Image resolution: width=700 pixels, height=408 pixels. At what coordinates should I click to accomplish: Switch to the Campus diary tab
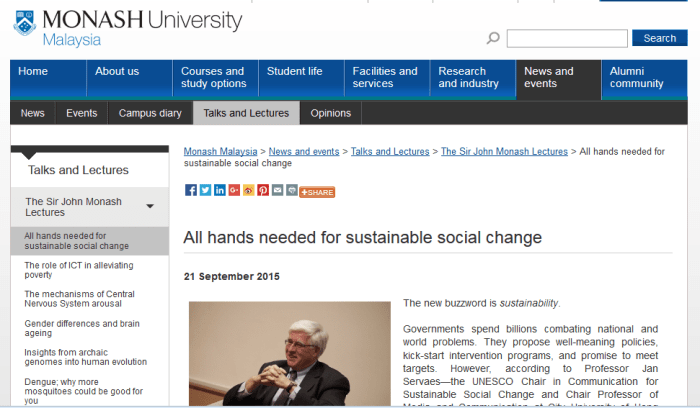150,113
